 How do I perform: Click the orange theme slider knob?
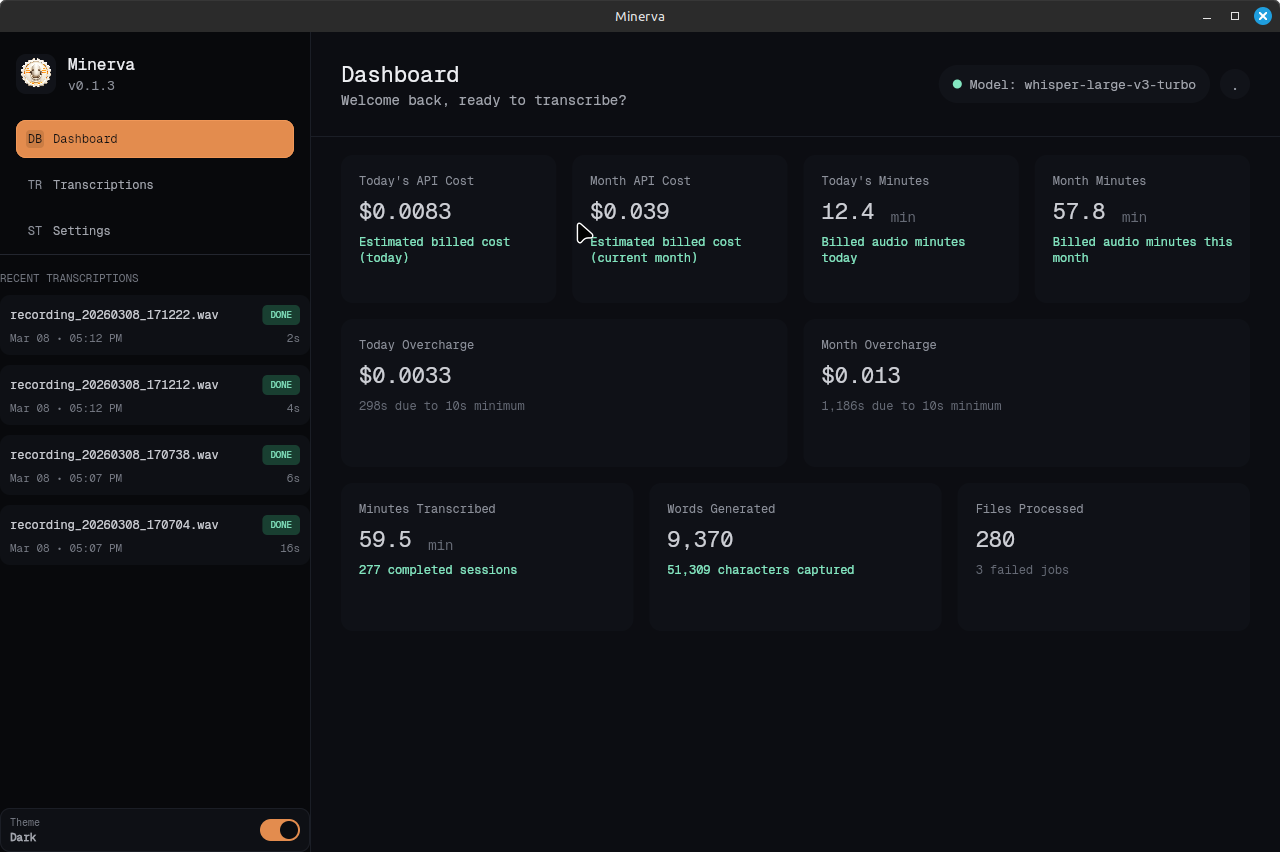pyautogui.click(x=290, y=830)
